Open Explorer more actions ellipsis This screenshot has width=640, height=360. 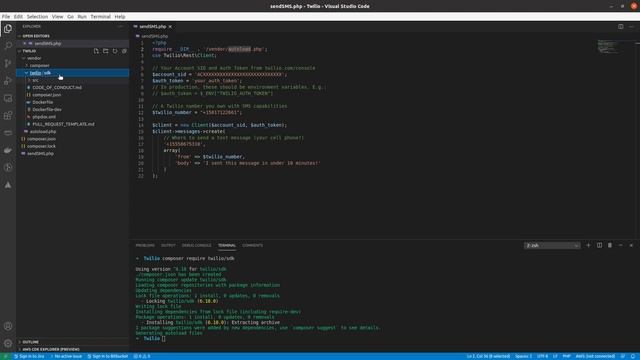[120, 27]
